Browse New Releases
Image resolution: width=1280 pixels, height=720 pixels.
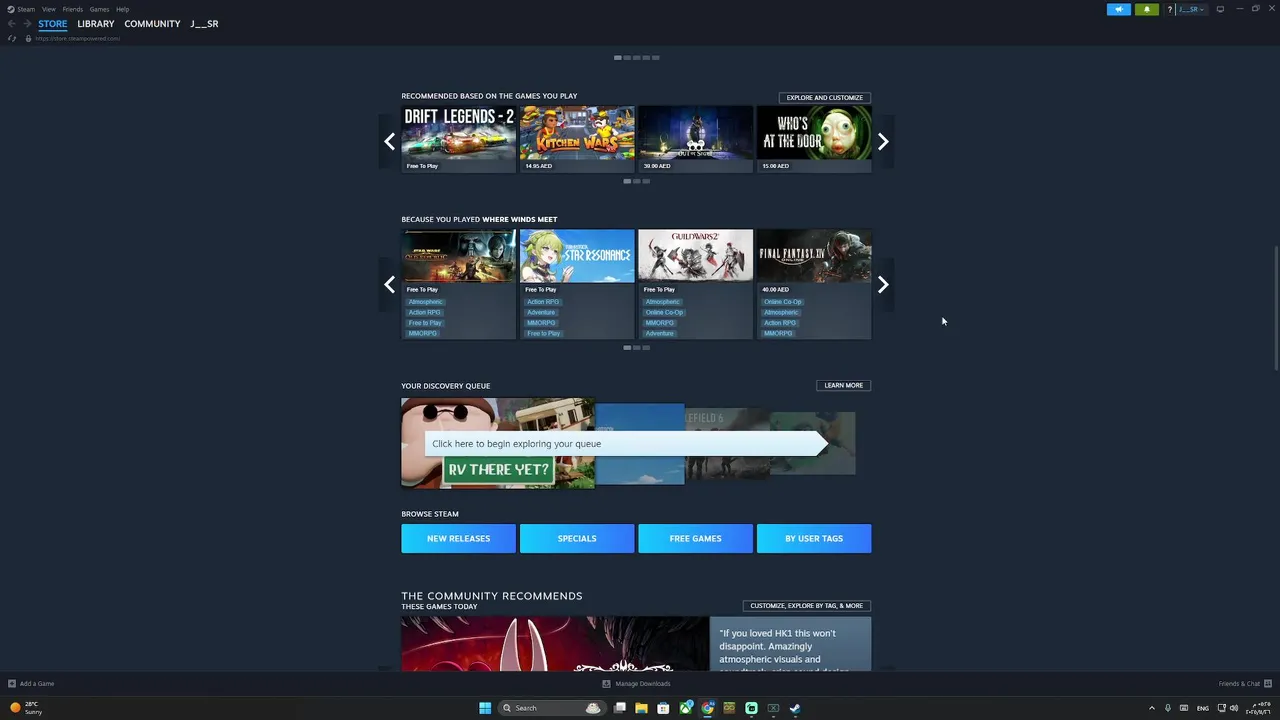tap(458, 538)
